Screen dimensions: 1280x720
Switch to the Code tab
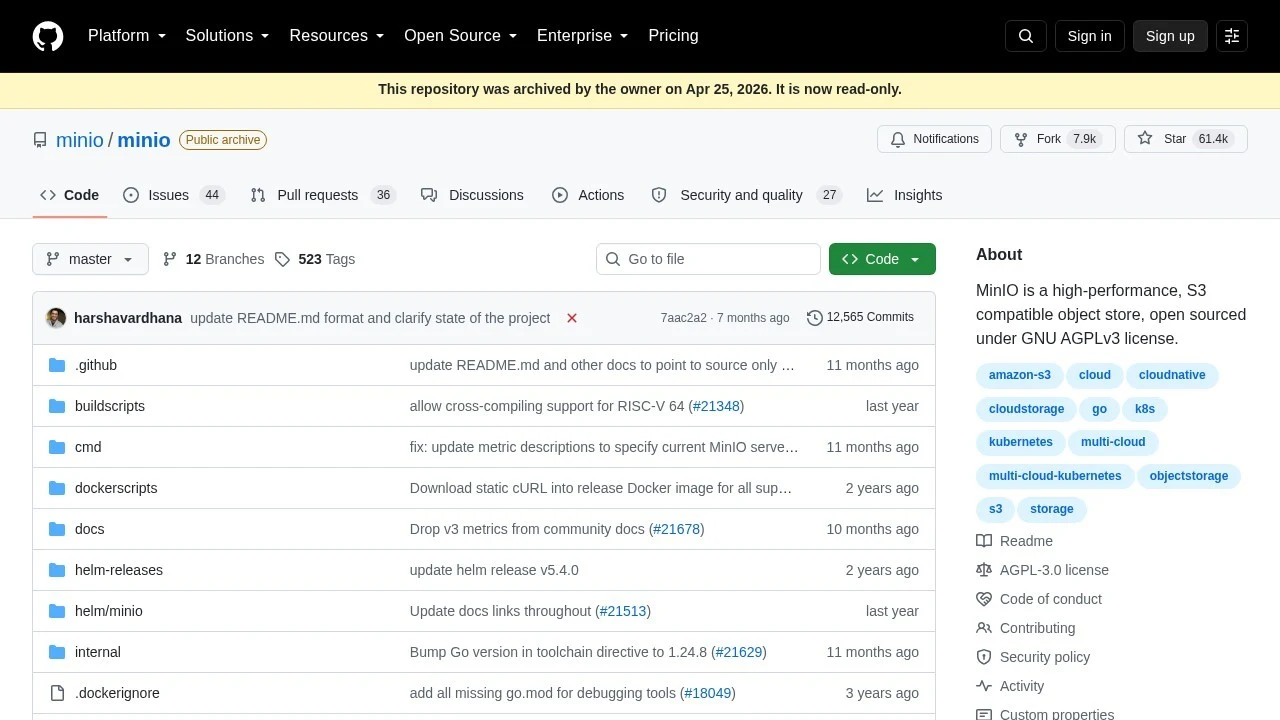70,195
